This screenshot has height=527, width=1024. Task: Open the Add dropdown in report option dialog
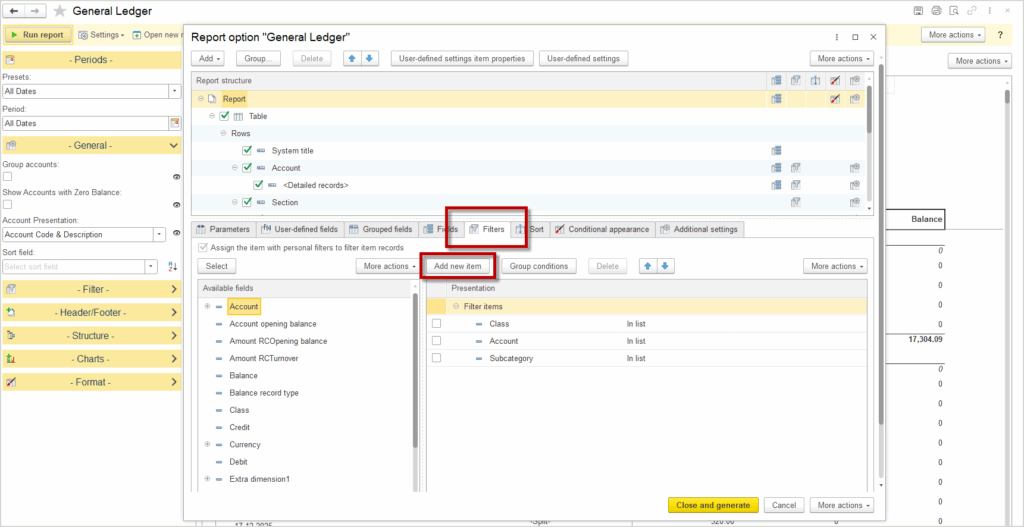pos(204,59)
